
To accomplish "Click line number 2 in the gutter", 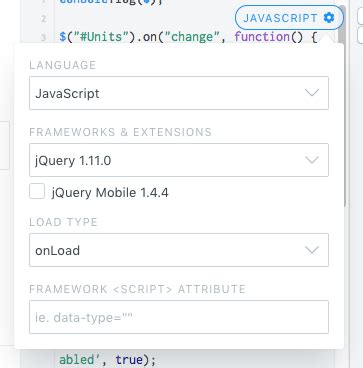I will 44,19.
